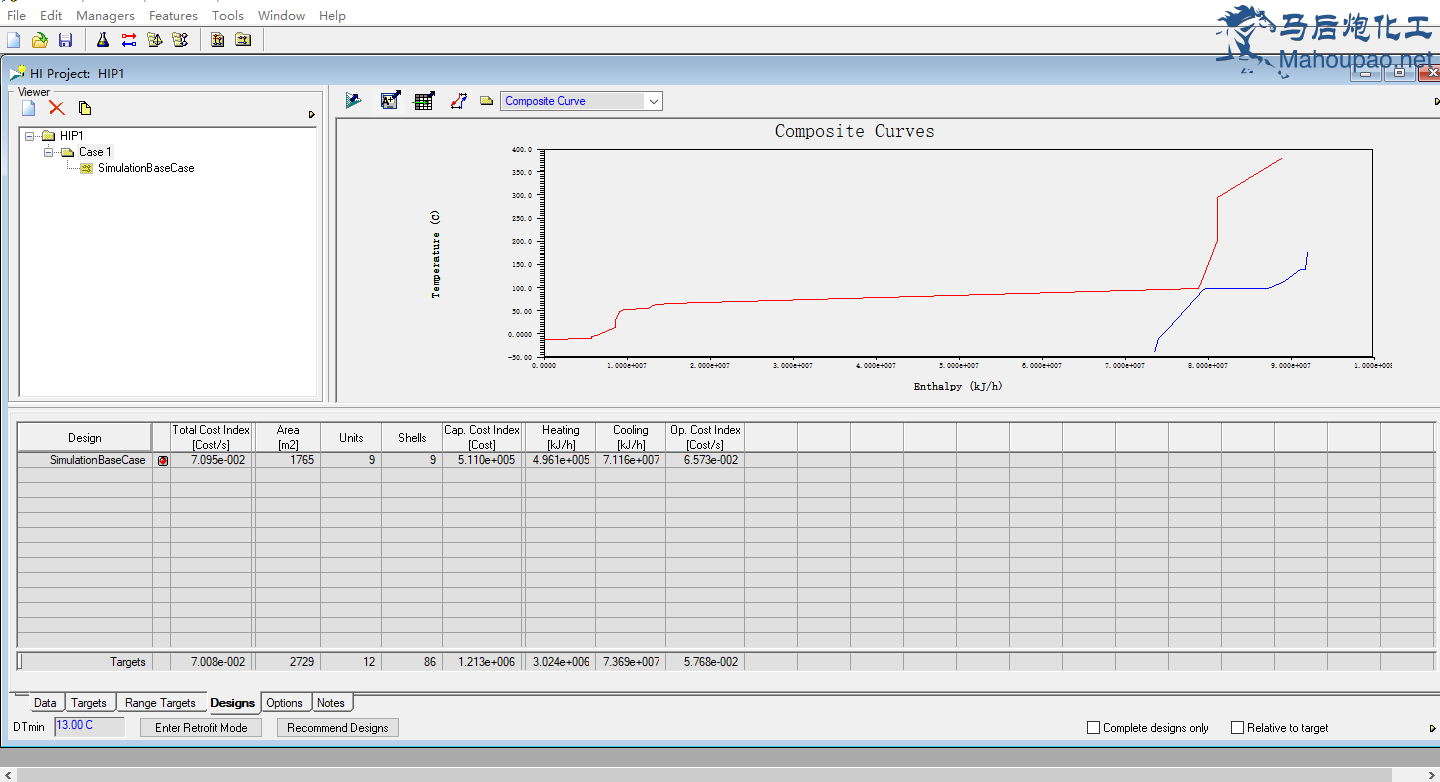This screenshot has height=782, width=1440.
Task: Open the File menu
Action: 16,15
